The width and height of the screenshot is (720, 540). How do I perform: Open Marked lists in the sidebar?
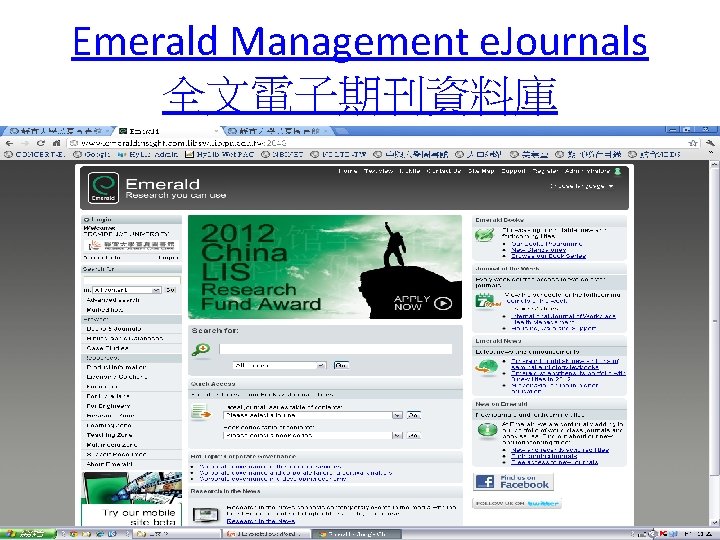point(105,309)
